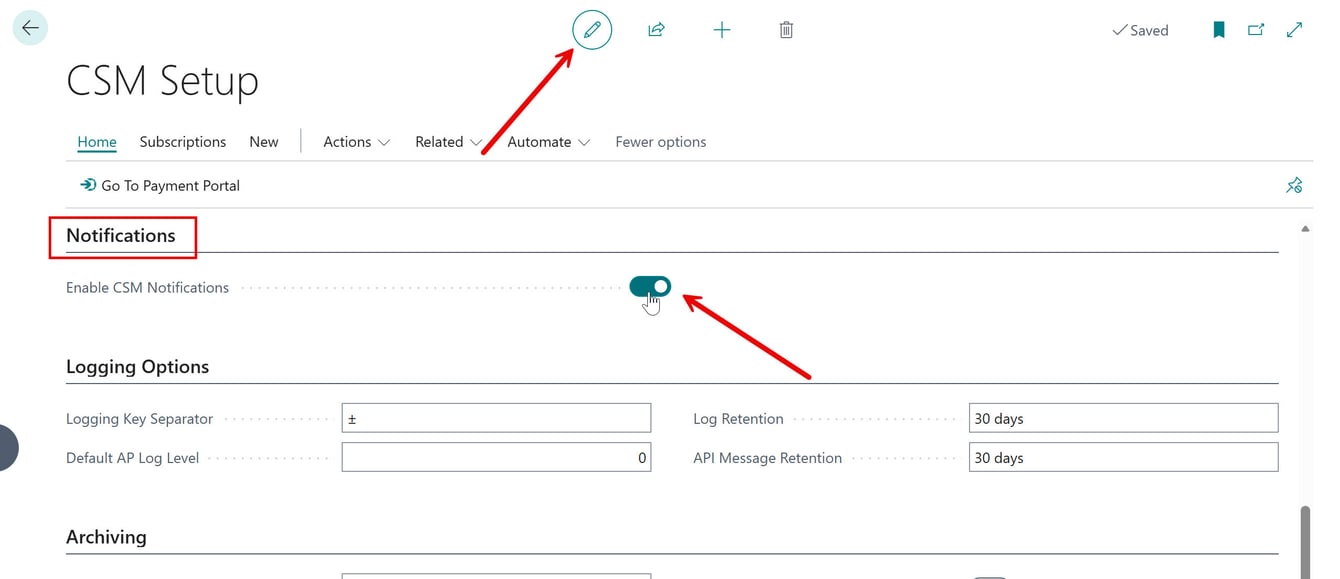Expand the Actions dropdown menu
The height and width of the screenshot is (579, 1340).
coord(356,142)
